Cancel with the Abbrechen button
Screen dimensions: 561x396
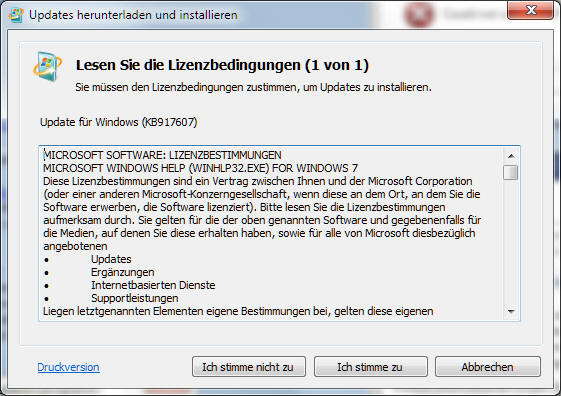pos(488,367)
